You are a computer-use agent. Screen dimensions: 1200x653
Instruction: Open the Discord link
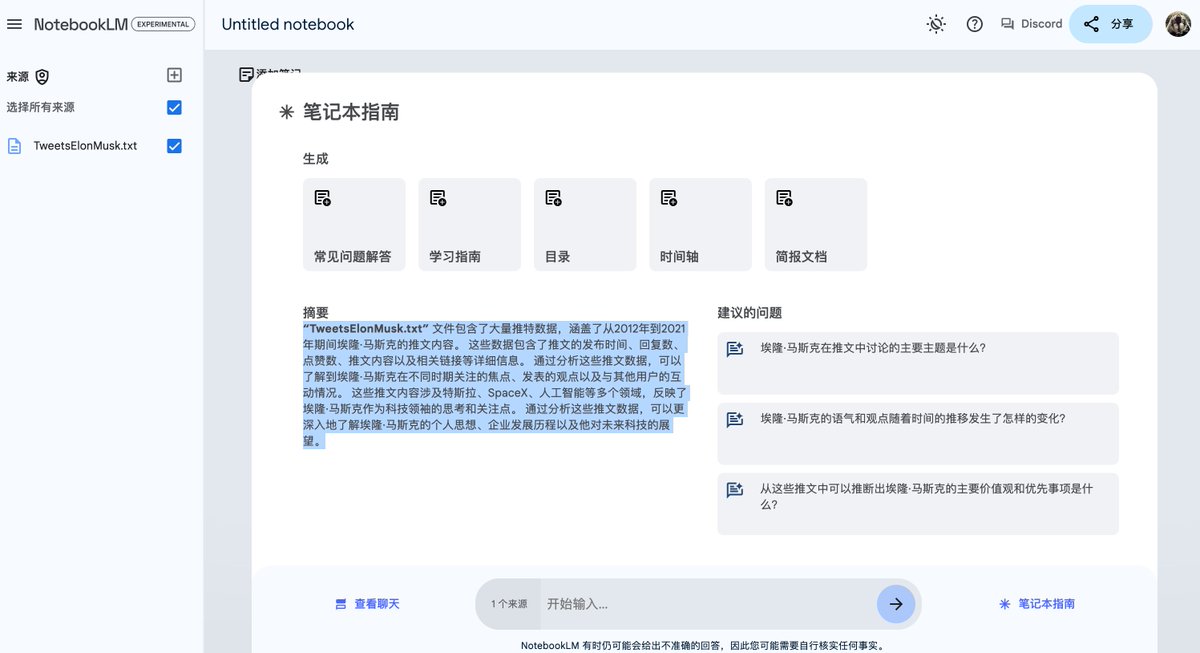1032,24
